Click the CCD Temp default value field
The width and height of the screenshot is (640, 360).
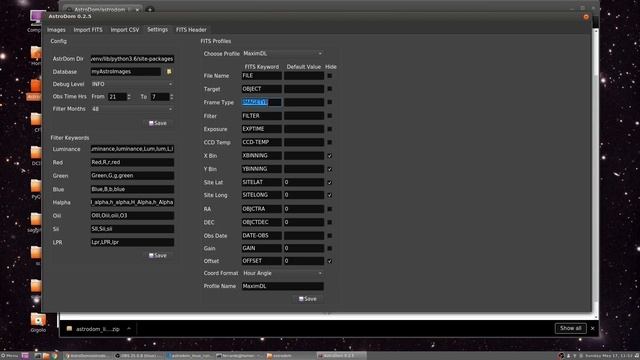tap(304, 142)
